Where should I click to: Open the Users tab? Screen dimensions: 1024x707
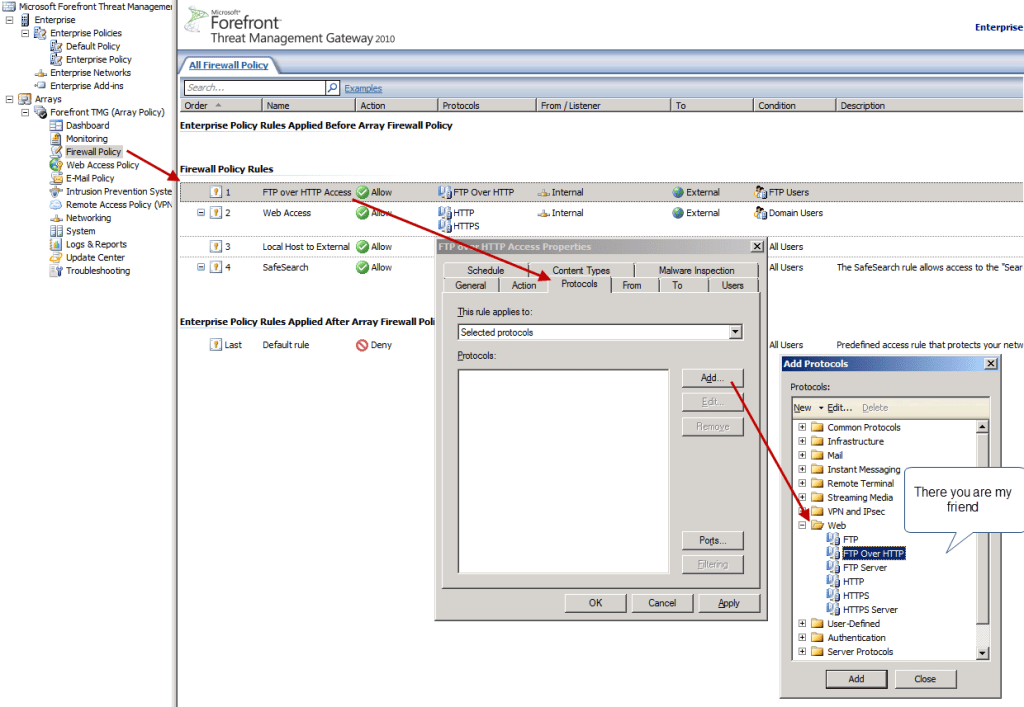[733, 285]
